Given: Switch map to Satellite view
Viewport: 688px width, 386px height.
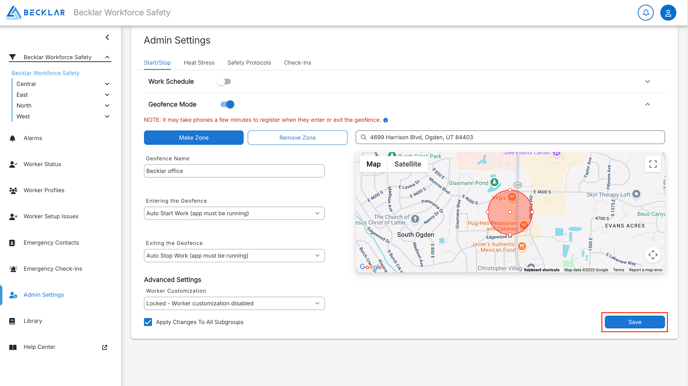Looking at the screenshot, I should click(408, 164).
